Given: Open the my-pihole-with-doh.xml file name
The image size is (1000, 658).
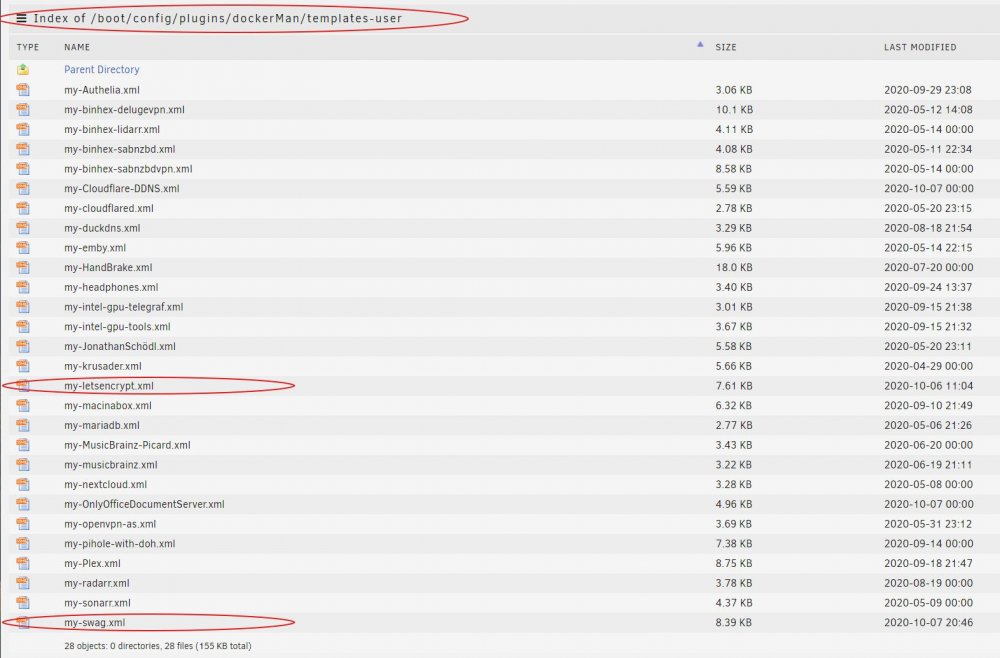Looking at the screenshot, I should coord(119,544).
